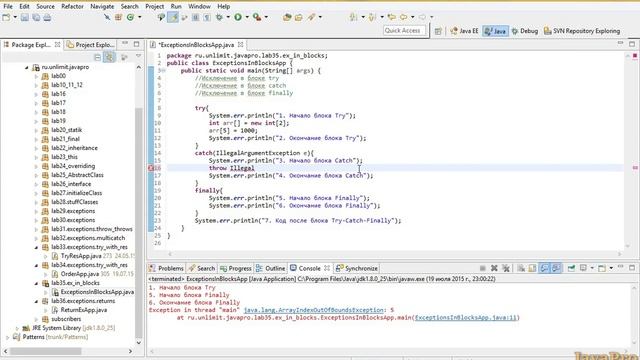Open the Debug perspective
Image resolution: width=640 pixels, height=360 pixels.
525,31
